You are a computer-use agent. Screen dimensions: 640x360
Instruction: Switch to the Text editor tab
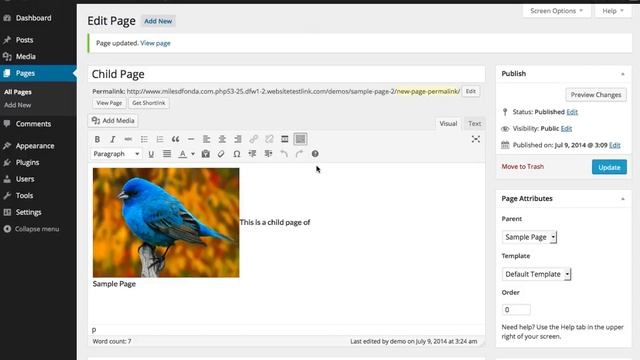474,123
